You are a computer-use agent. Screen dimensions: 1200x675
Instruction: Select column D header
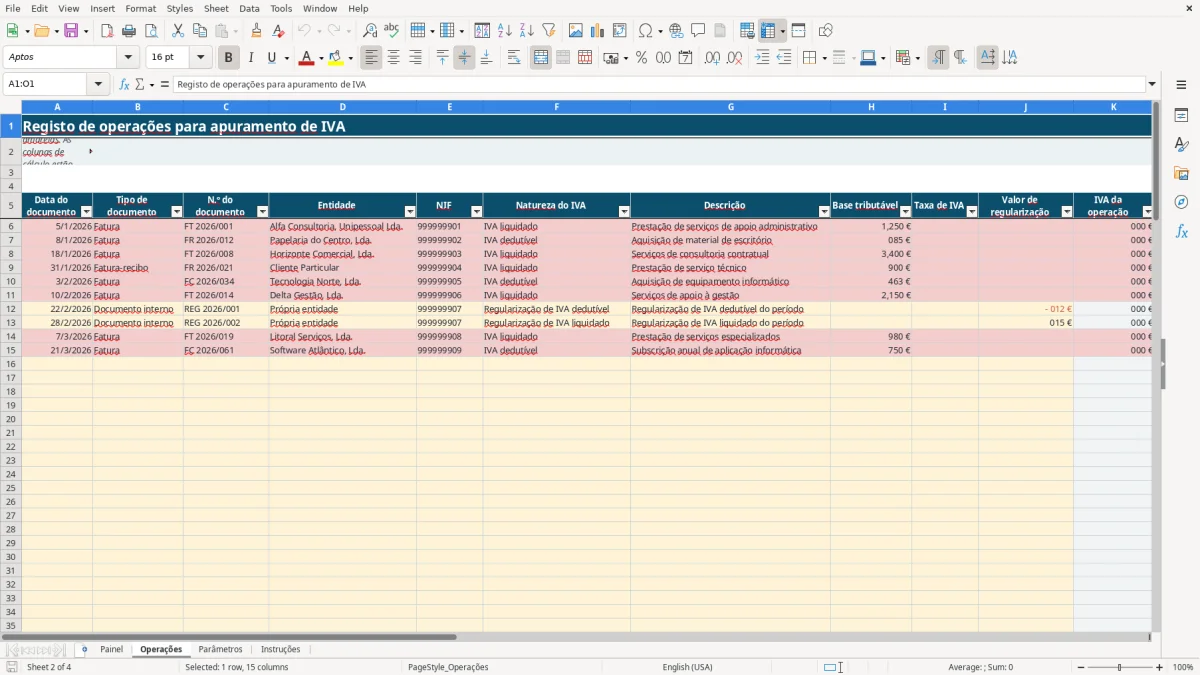point(342,106)
